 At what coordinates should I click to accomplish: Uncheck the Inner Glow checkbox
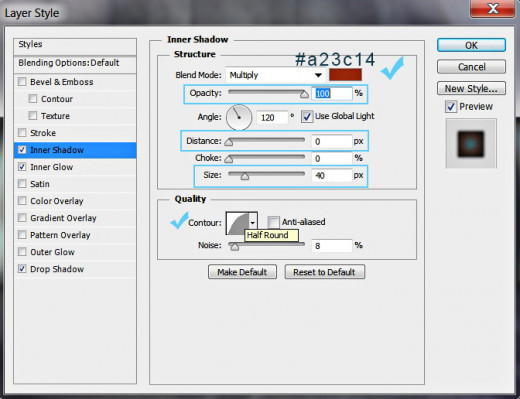click(x=22, y=167)
